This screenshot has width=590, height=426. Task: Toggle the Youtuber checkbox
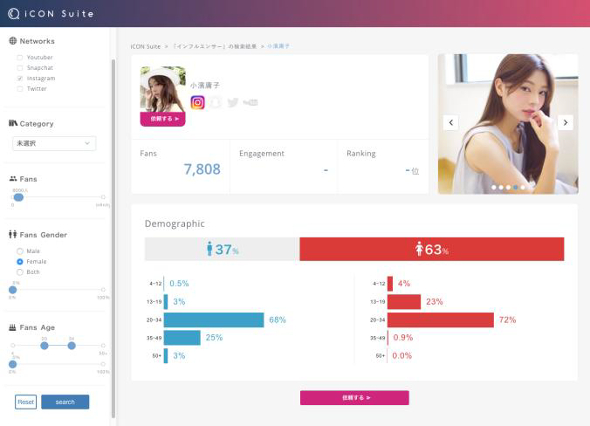pyautogui.click(x=20, y=57)
